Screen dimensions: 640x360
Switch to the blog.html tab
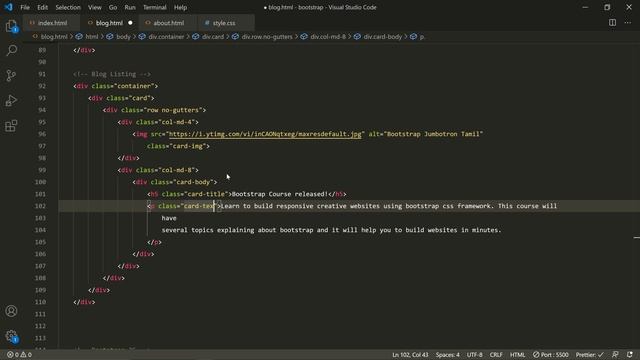(x=109, y=23)
